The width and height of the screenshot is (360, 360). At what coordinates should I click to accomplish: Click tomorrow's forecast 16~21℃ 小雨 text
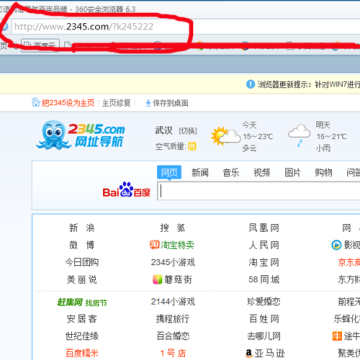331,137
